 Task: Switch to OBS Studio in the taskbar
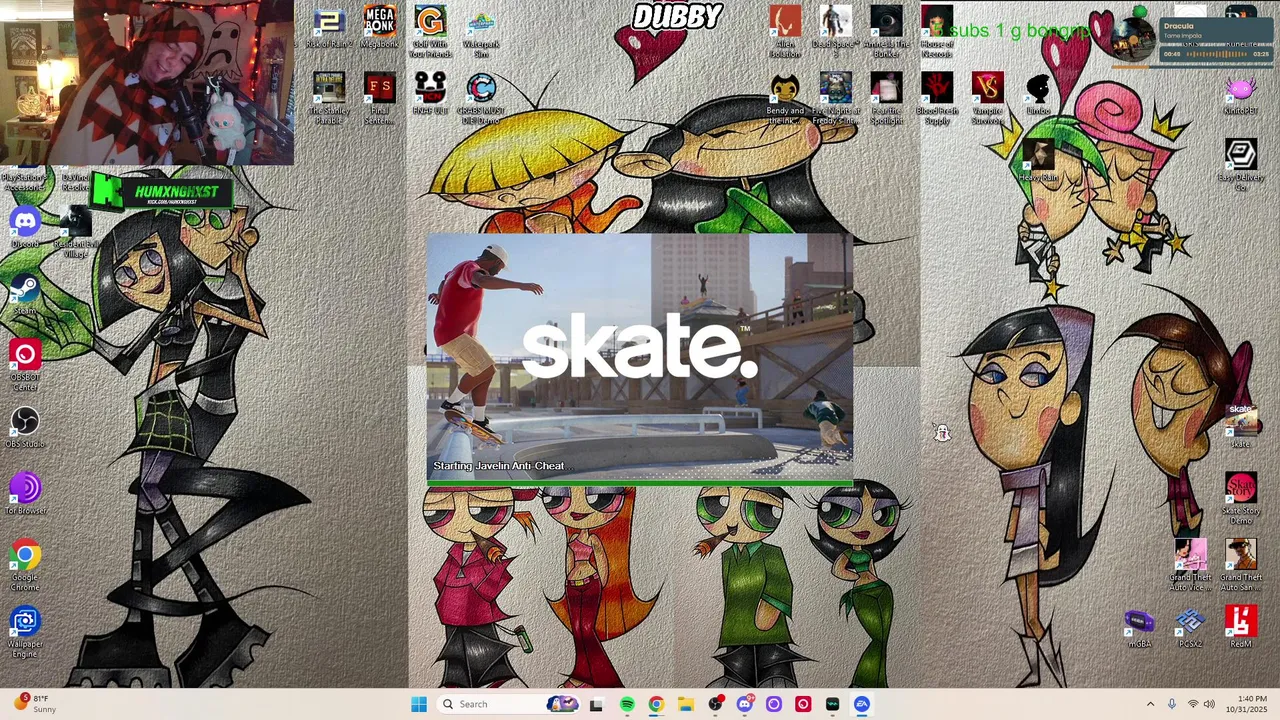715,704
